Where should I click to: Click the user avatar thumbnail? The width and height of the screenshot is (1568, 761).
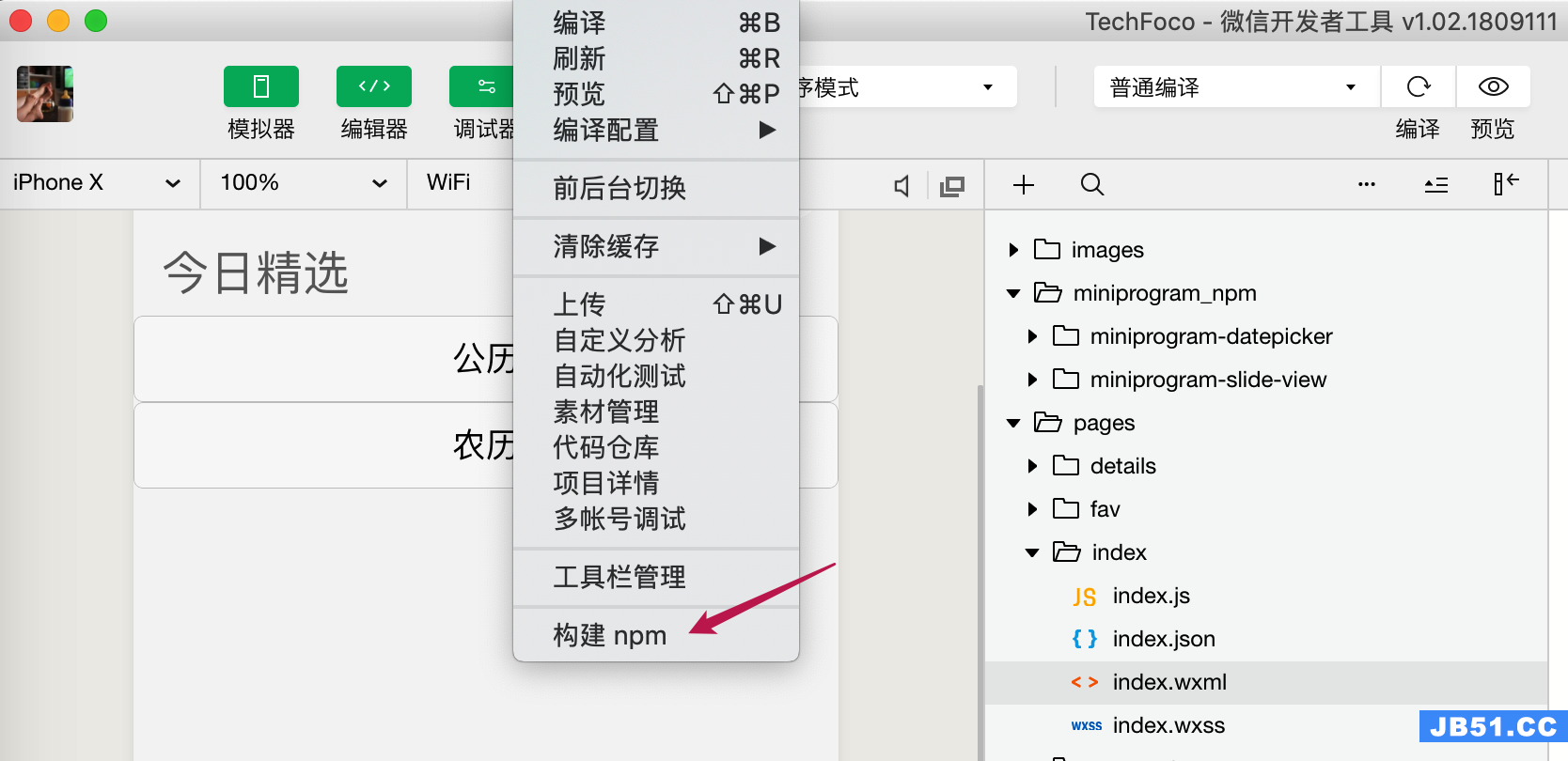[45, 94]
